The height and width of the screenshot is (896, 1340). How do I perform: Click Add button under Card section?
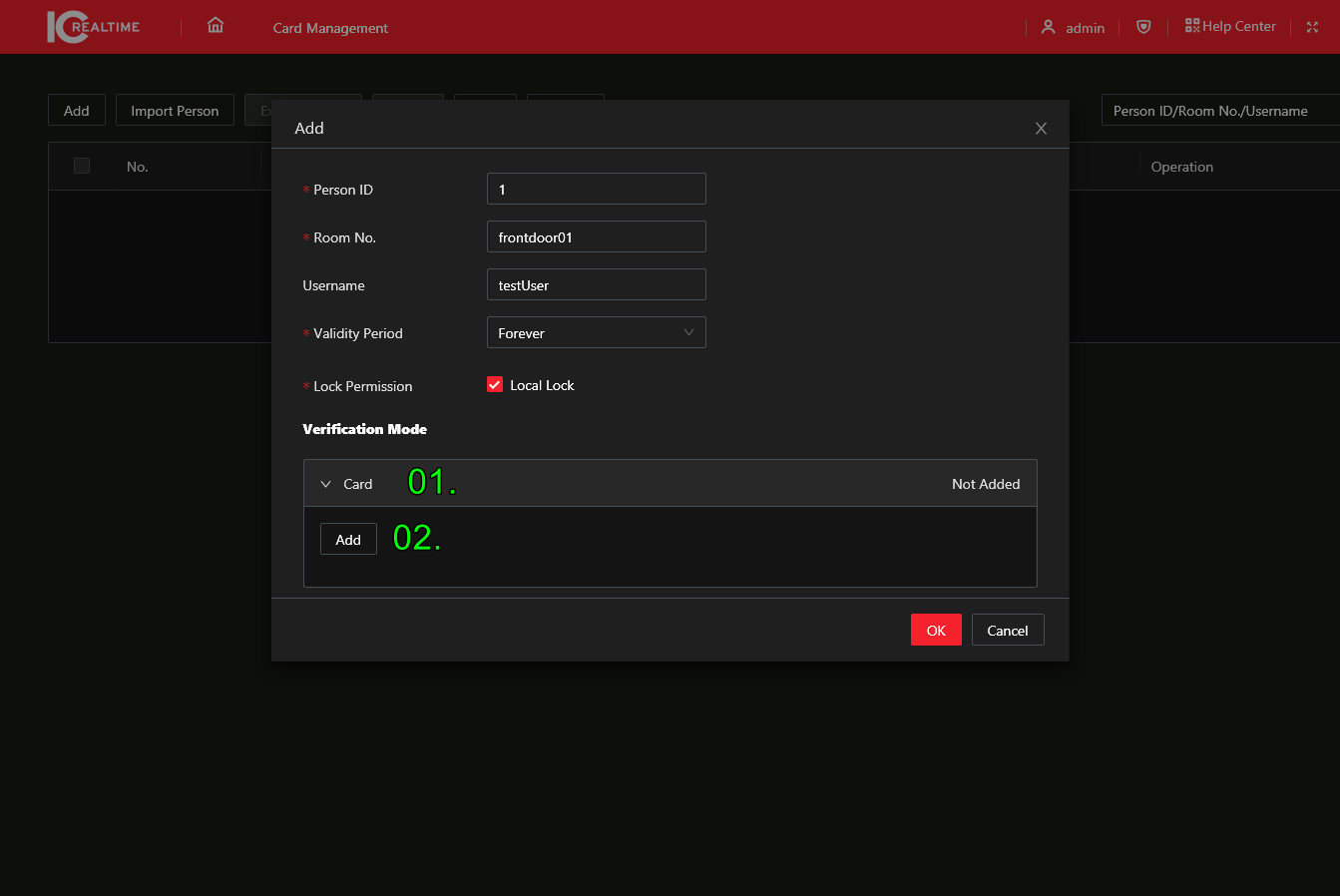[x=348, y=539]
